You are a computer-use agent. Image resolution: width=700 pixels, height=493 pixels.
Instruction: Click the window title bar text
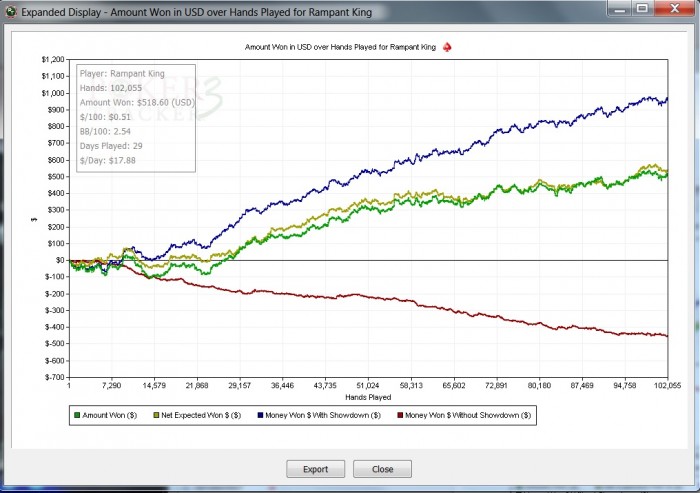(x=196, y=12)
